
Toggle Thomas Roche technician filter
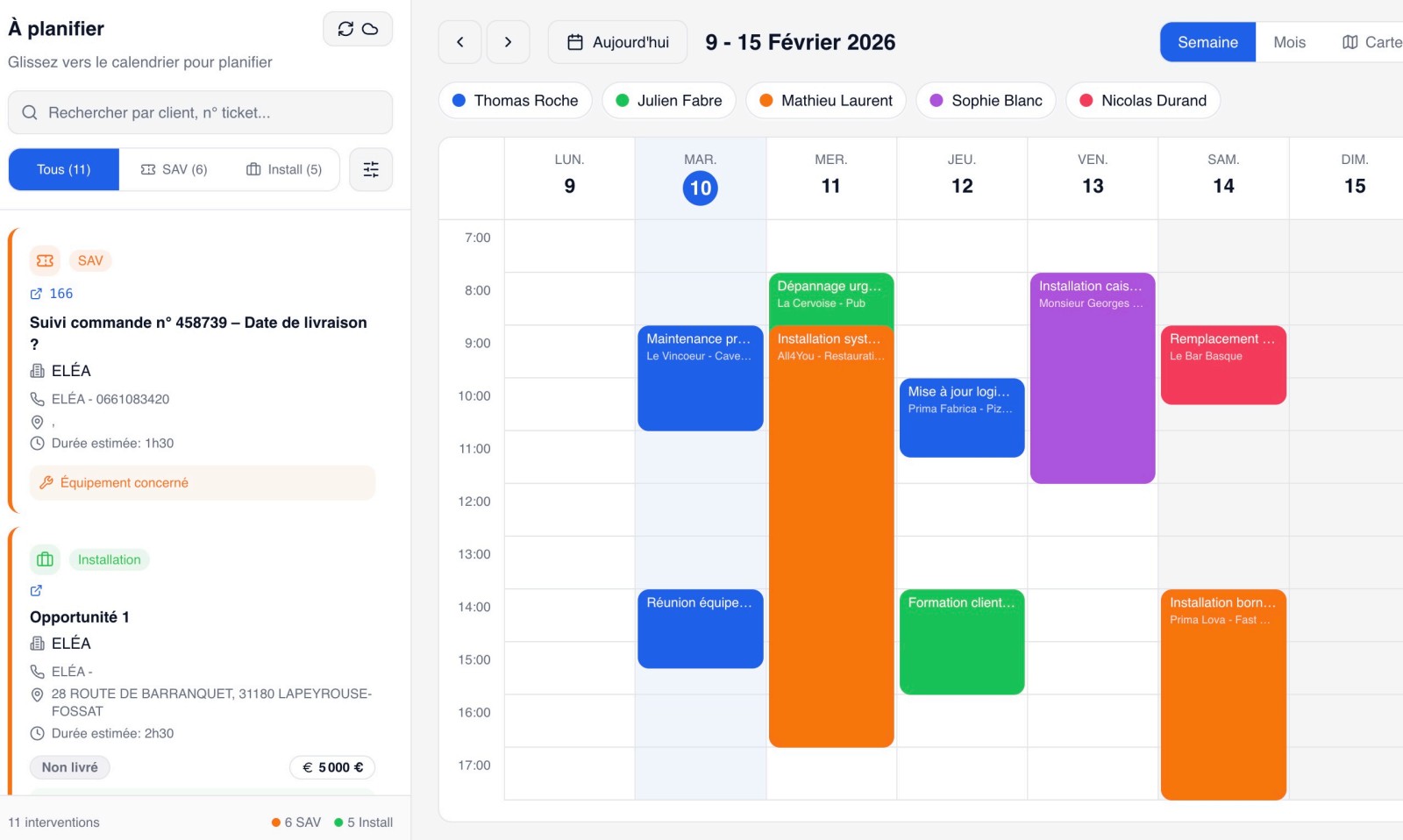tap(515, 100)
